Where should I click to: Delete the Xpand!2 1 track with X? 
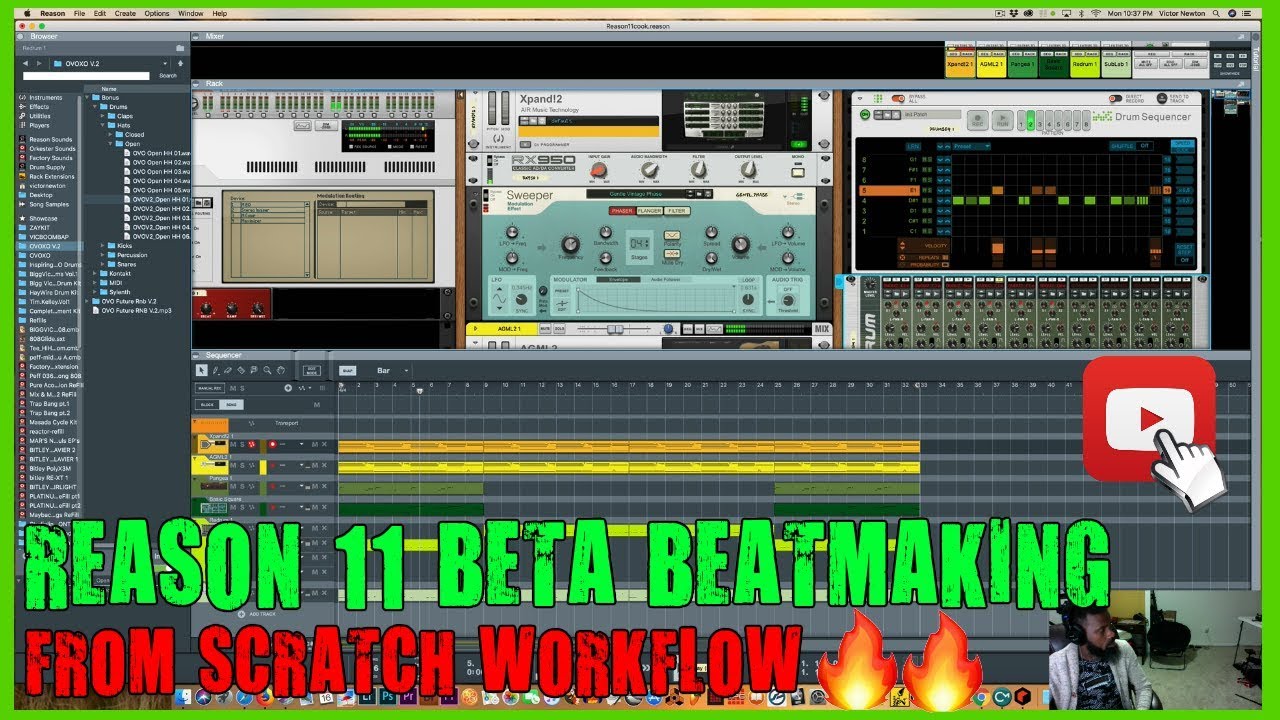point(324,444)
